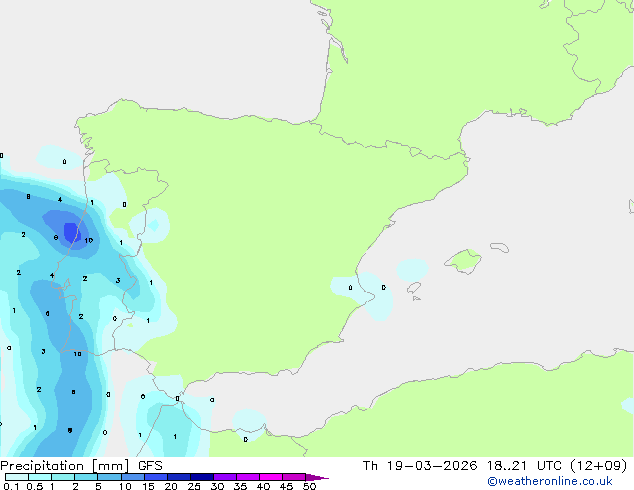The height and width of the screenshot is (490, 634).
Task: Click Mallorca island on the map
Action: (463, 261)
